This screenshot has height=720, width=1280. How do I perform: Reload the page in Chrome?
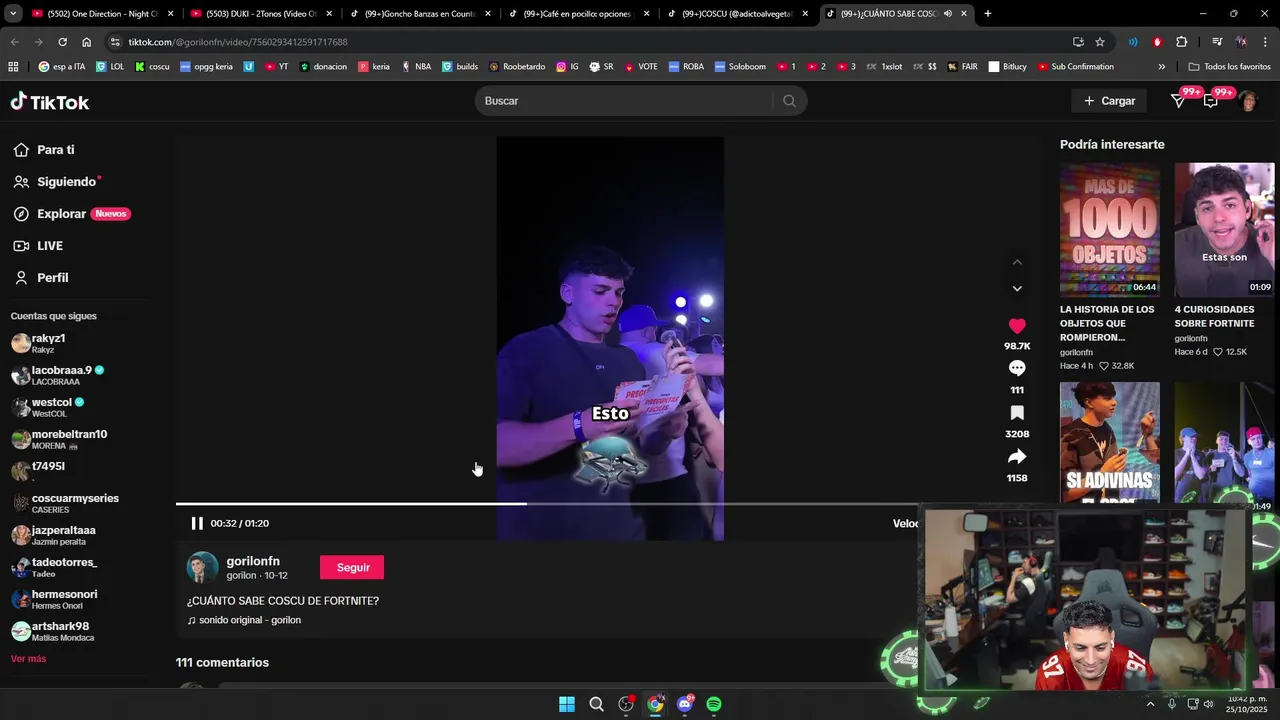[62, 42]
